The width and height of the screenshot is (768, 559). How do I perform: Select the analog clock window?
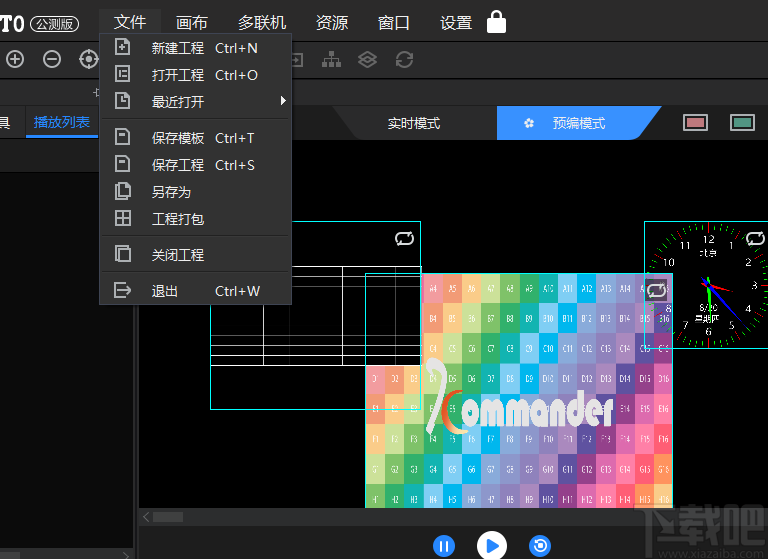click(x=706, y=285)
